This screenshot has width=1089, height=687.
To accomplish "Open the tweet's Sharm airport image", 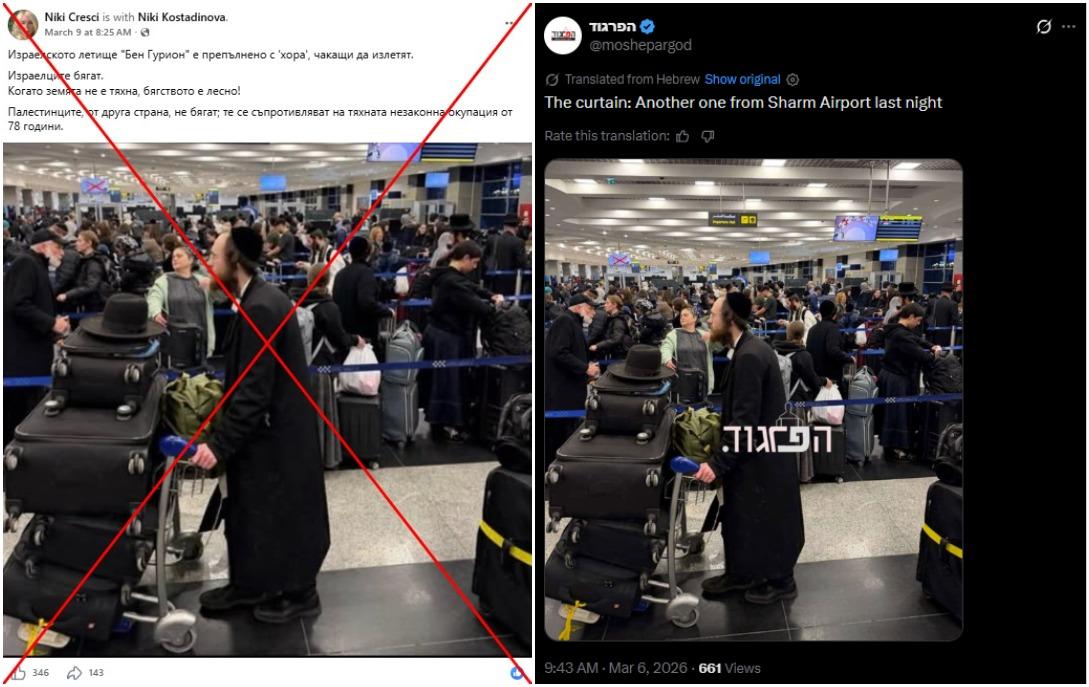I will pos(754,400).
